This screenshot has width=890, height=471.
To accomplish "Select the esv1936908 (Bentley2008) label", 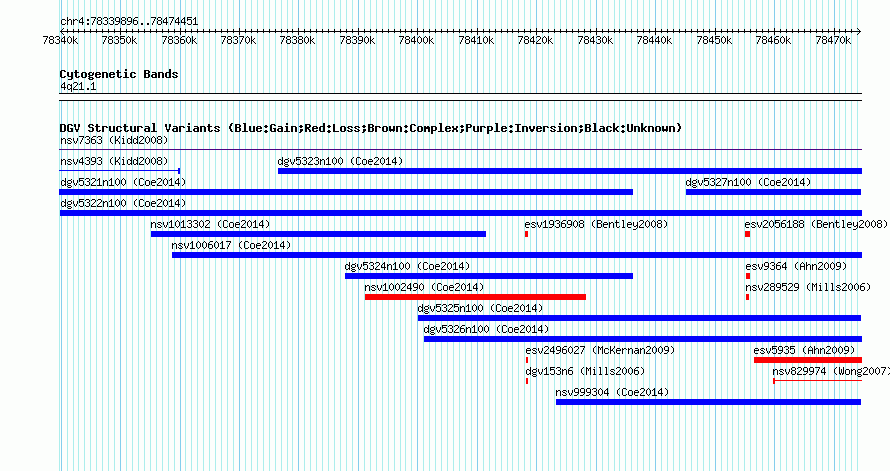I will coord(597,224).
